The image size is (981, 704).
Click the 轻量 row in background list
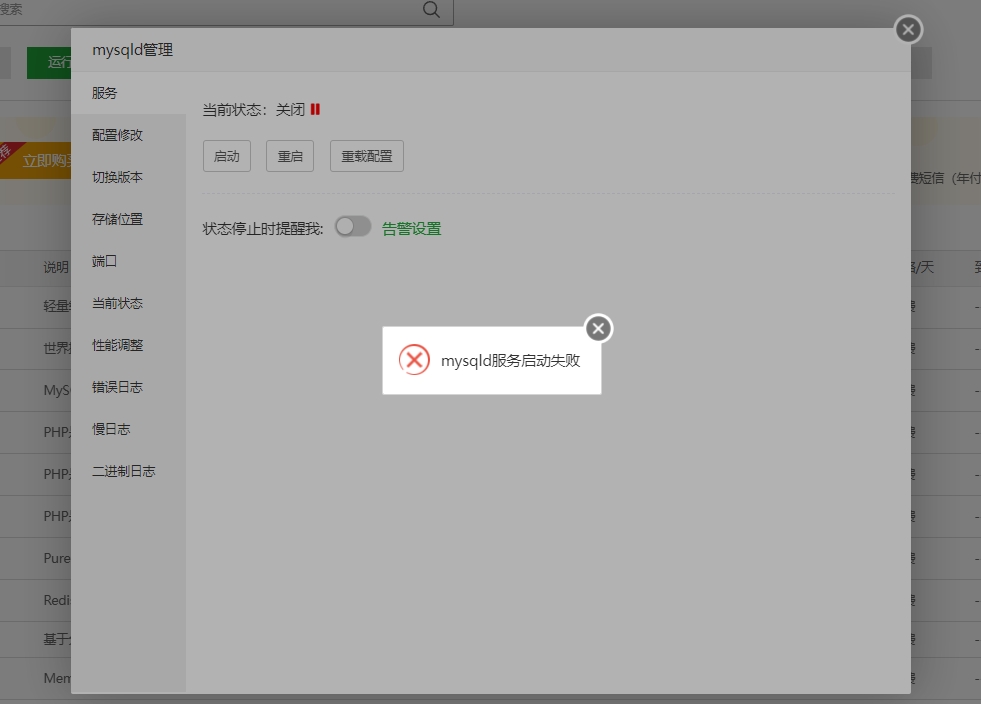point(36,306)
